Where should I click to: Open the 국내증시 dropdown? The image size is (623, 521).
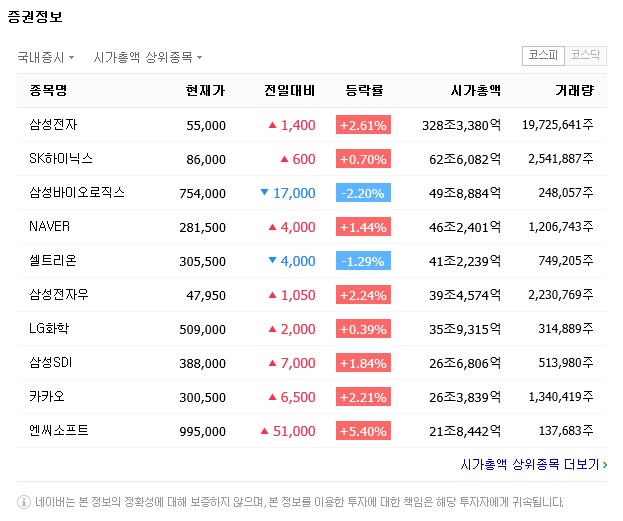point(46,58)
